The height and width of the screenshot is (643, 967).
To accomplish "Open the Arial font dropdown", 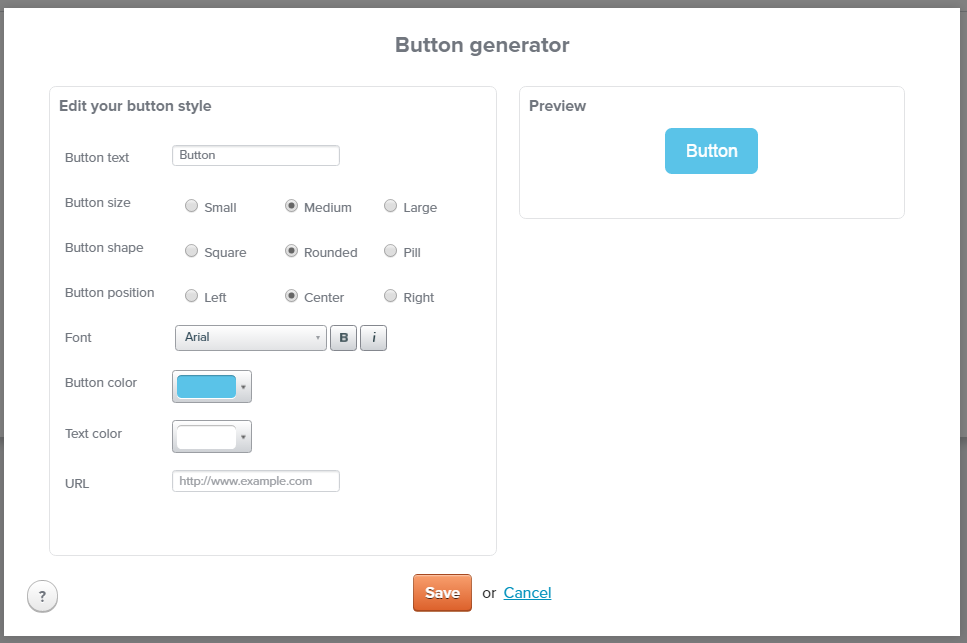I will point(250,338).
